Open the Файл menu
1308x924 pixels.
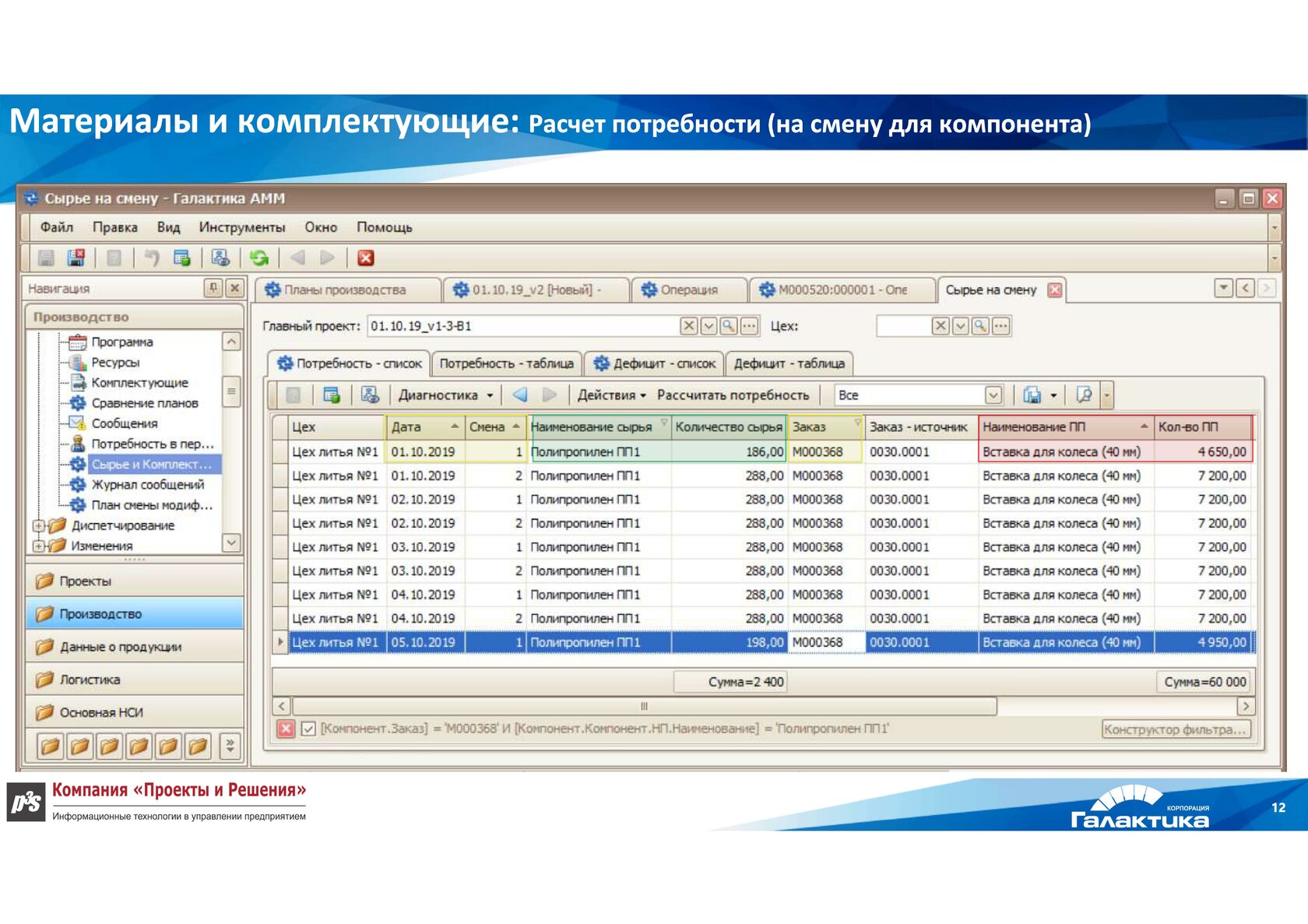click(x=57, y=227)
